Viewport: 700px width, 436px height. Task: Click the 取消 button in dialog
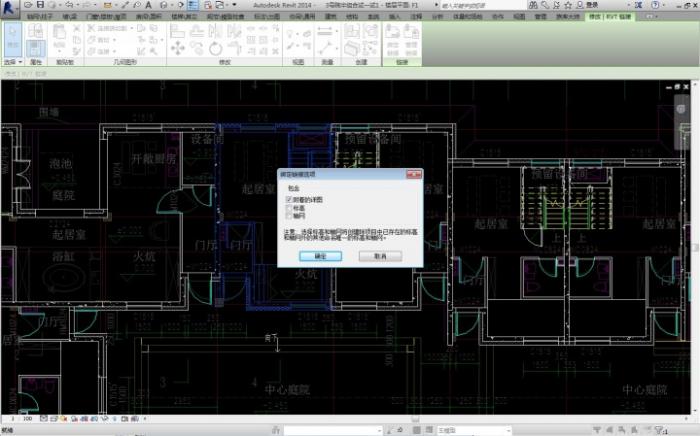pyautogui.click(x=380, y=256)
